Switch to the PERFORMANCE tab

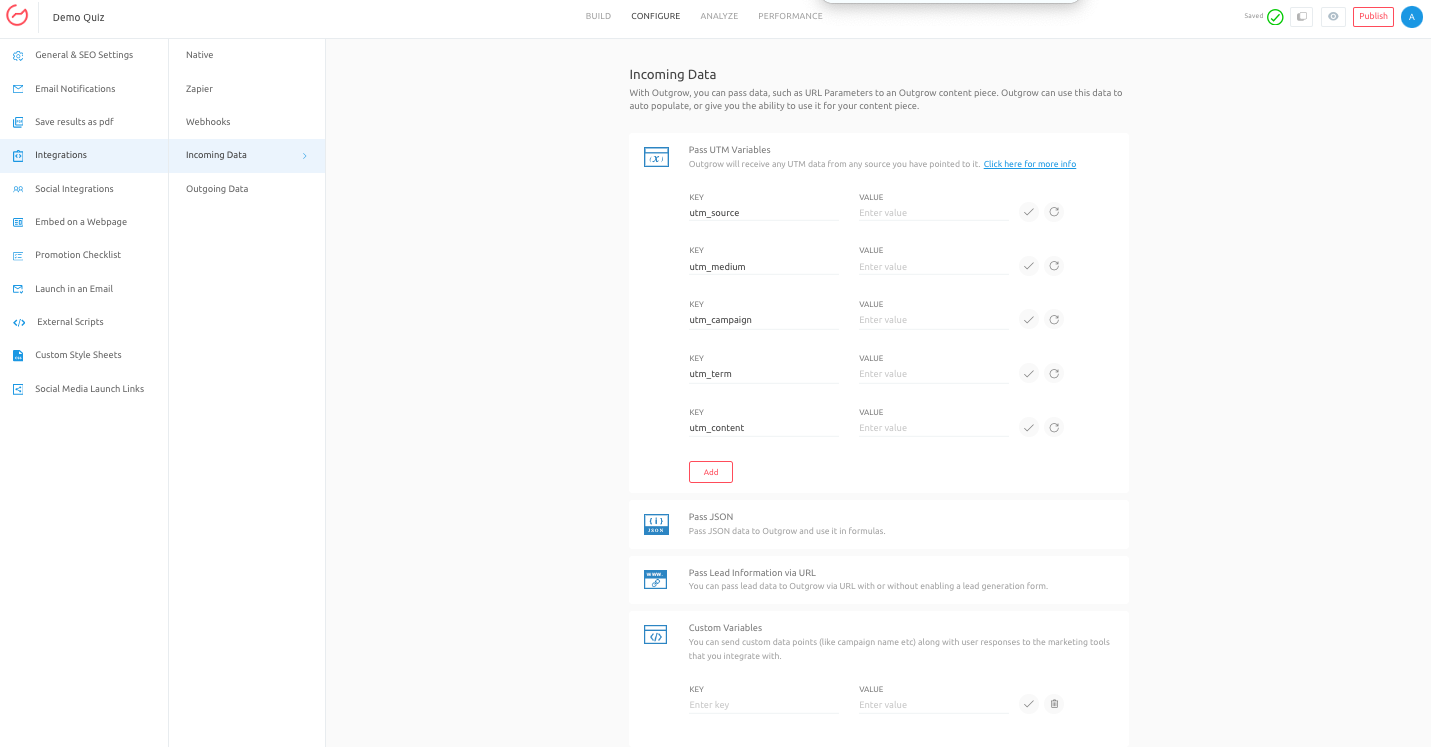790,16
